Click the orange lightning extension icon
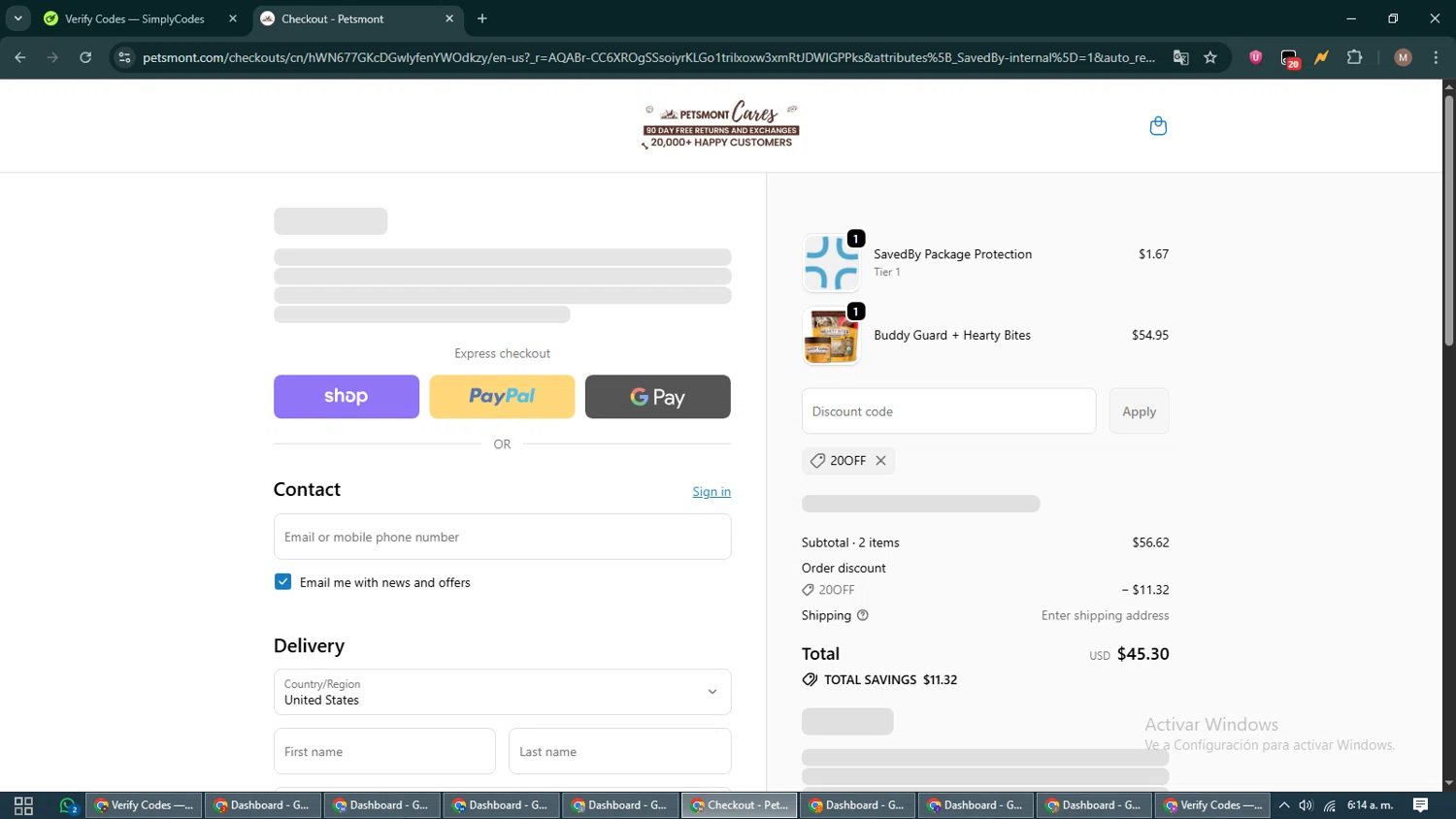The width and height of the screenshot is (1456, 819). point(1322,57)
